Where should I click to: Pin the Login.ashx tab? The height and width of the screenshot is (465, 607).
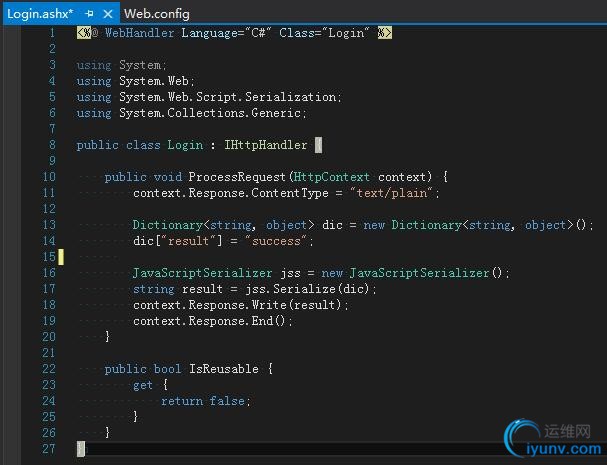tap(89, 14)
